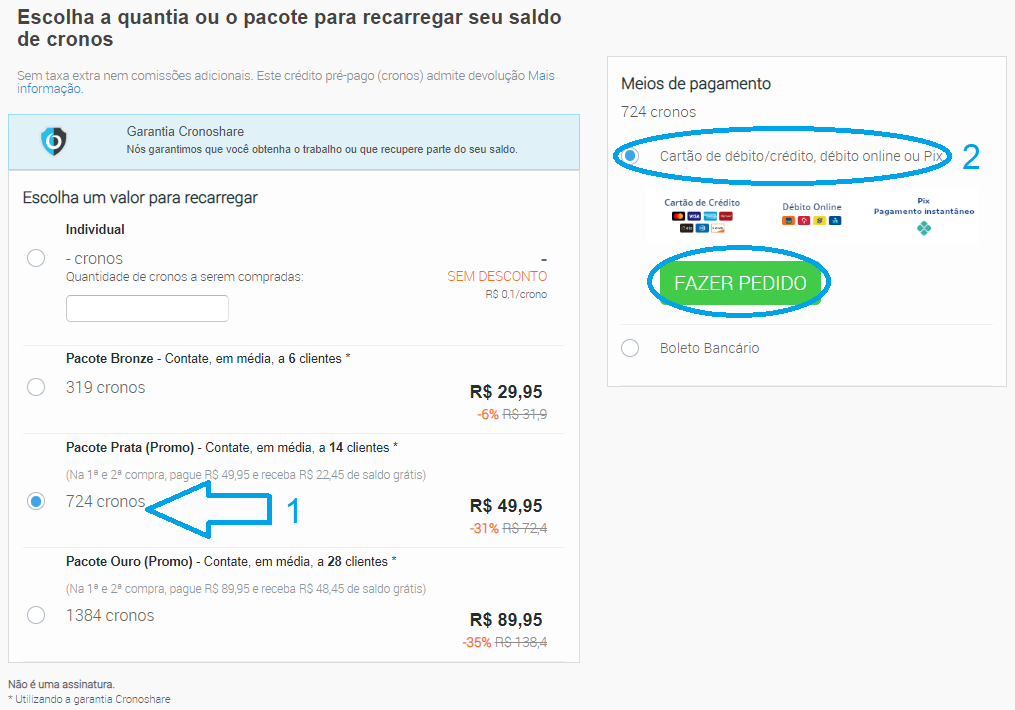Click the R$ 49,95 Prata package price

[x=506, y=505]
